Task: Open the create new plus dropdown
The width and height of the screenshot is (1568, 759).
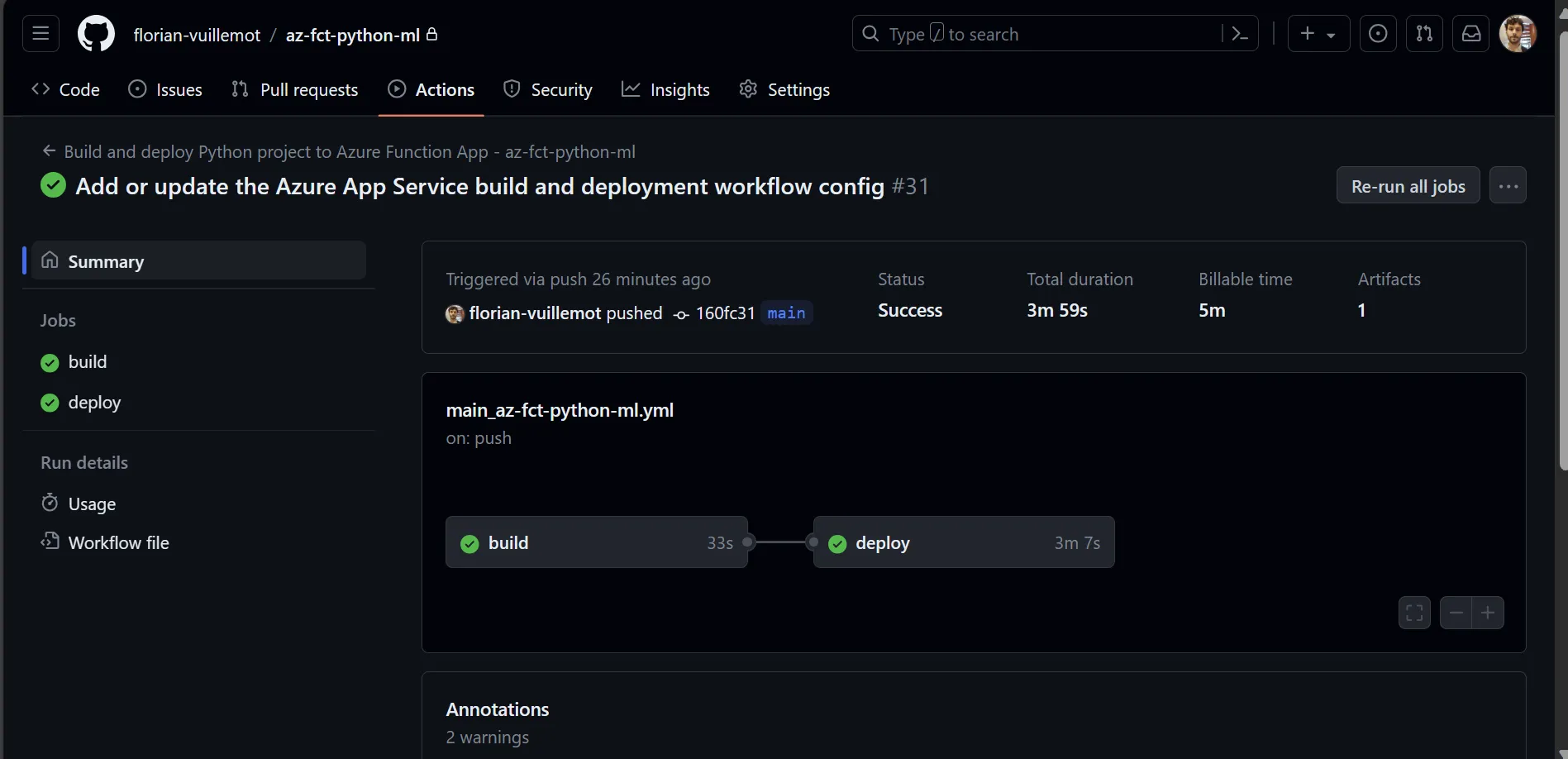Action: click(1318, 34)
